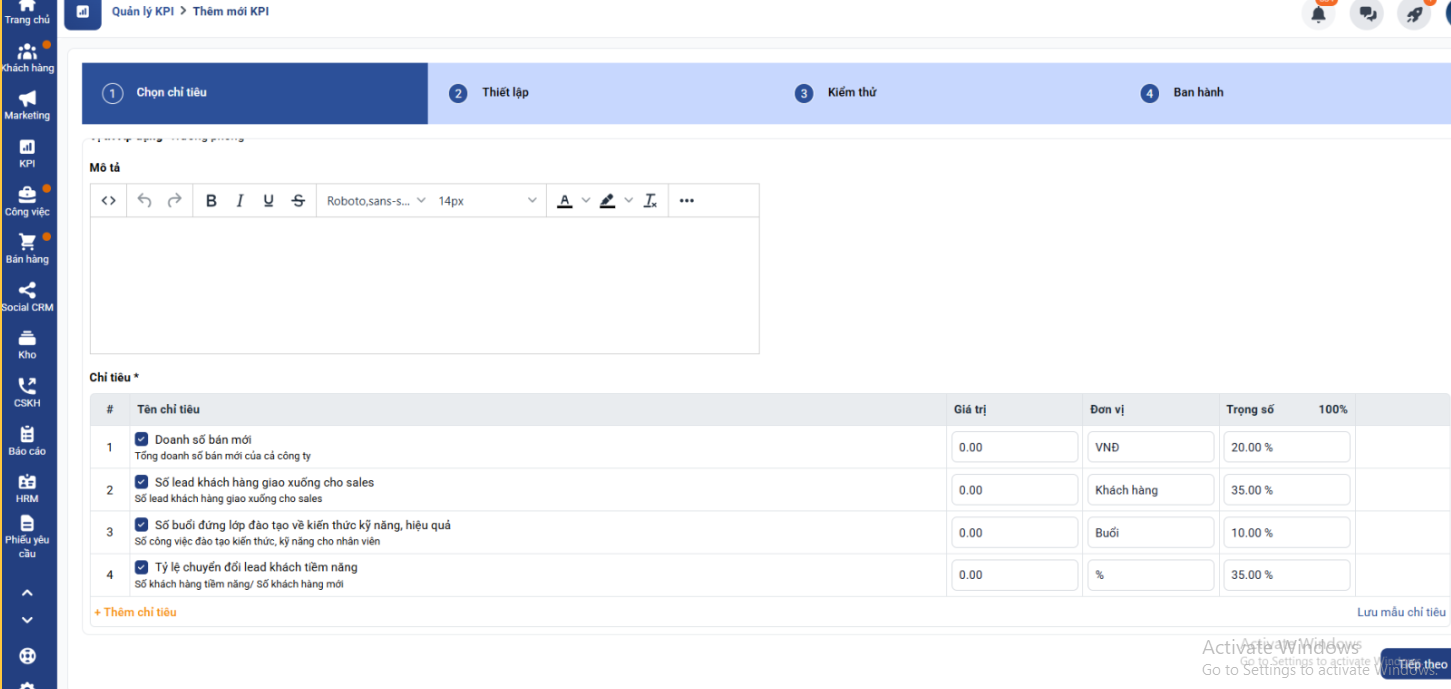
Task: Open the Roboto font family dropdown
Action: coord(376,201)
